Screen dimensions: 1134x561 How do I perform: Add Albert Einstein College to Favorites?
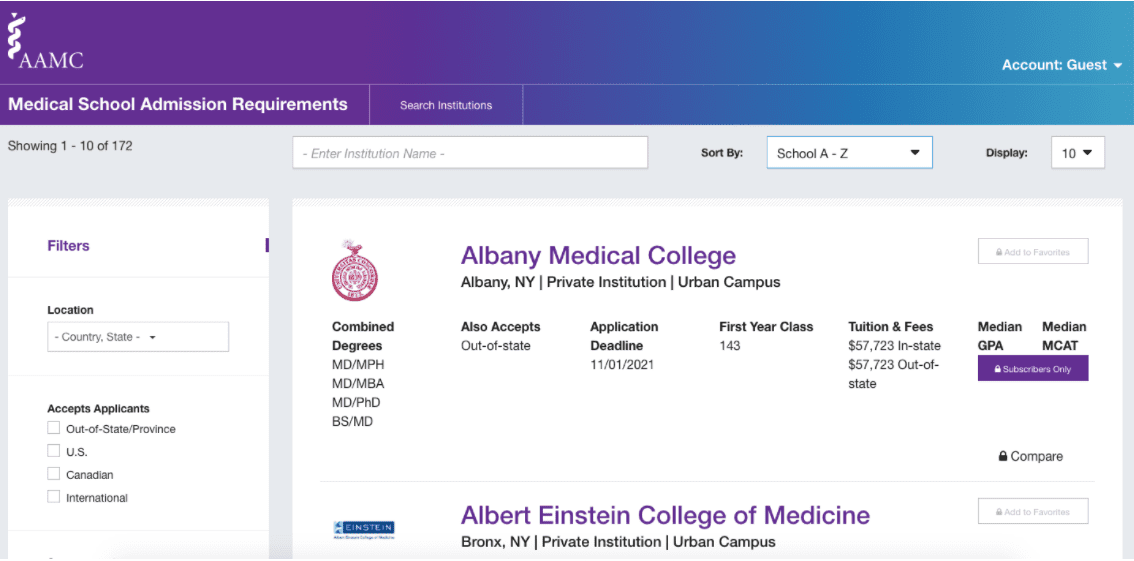coord(1033,512)
